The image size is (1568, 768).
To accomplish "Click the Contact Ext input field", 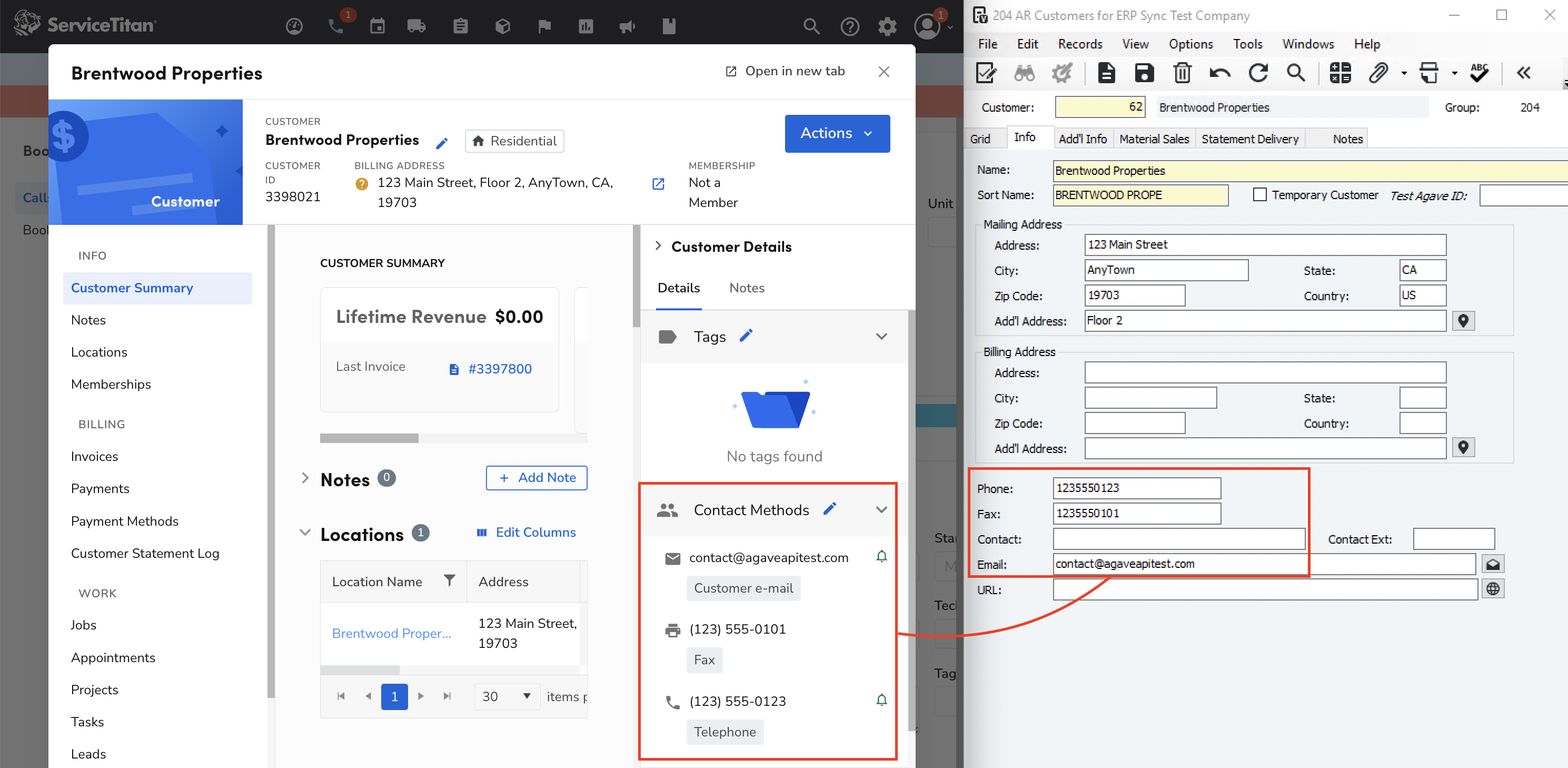I will (1454, 539).
